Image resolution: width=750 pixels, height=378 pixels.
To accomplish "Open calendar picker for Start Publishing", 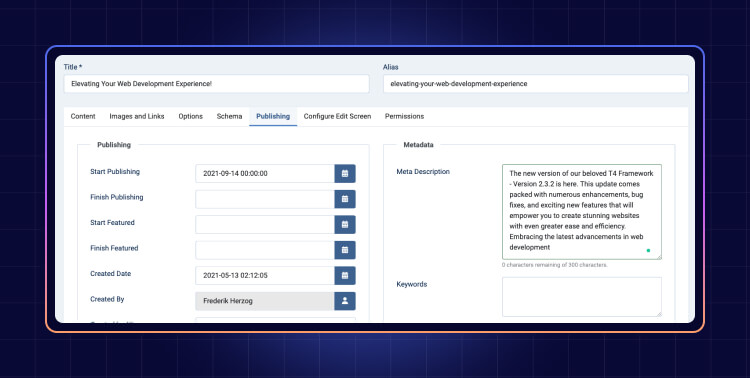I will tap(345, 174).
